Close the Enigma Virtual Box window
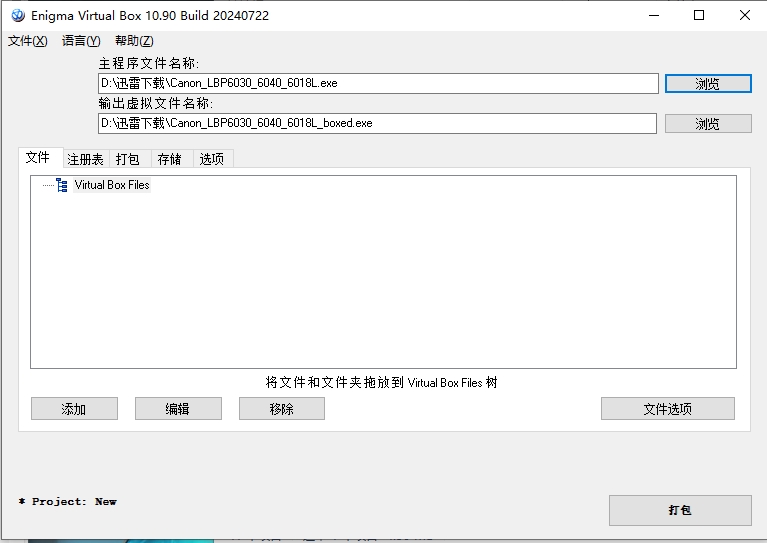This screenshot has width=767, height=543. 744,16
